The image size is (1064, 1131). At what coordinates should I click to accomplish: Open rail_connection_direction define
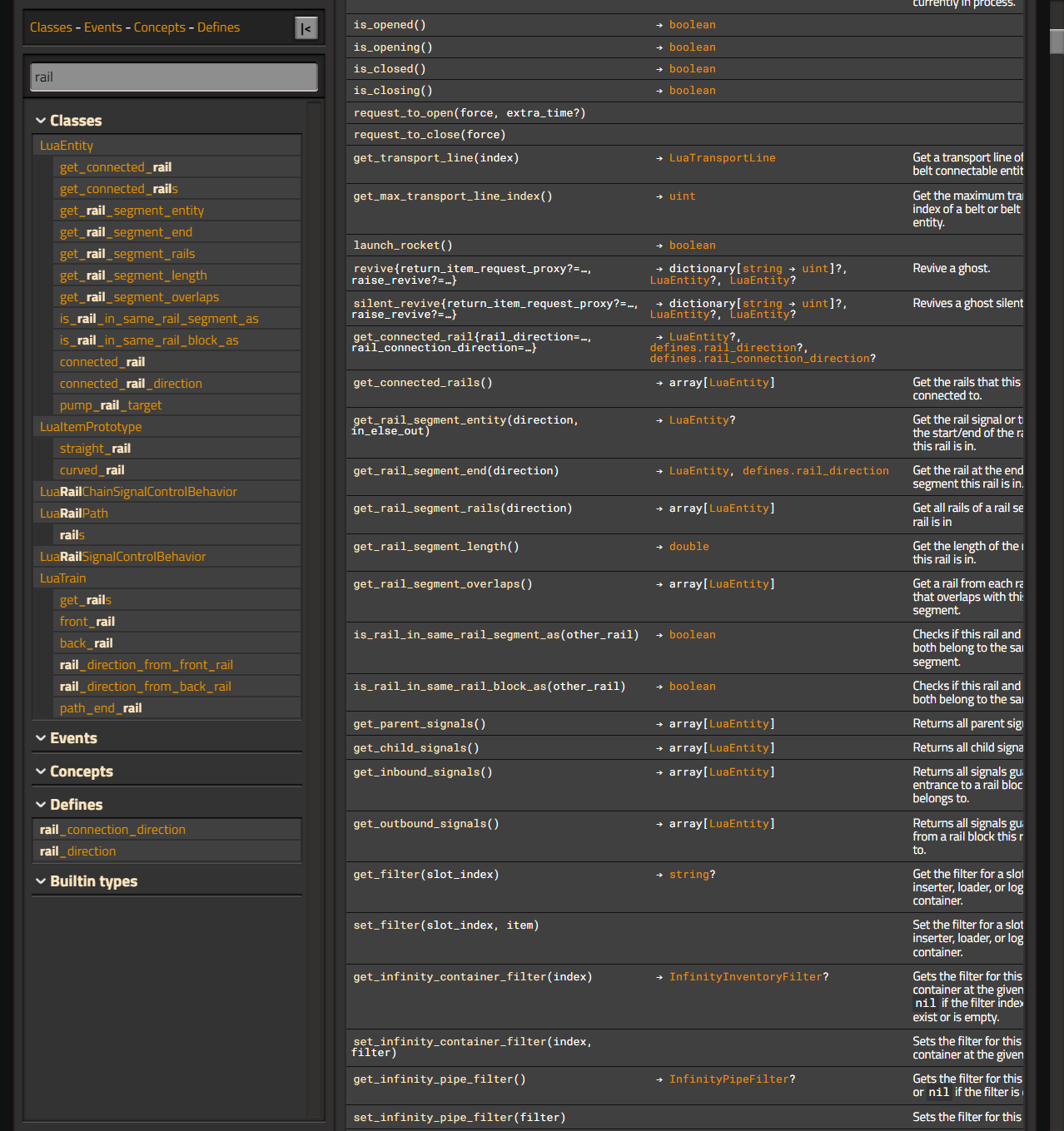pos(112,830)
